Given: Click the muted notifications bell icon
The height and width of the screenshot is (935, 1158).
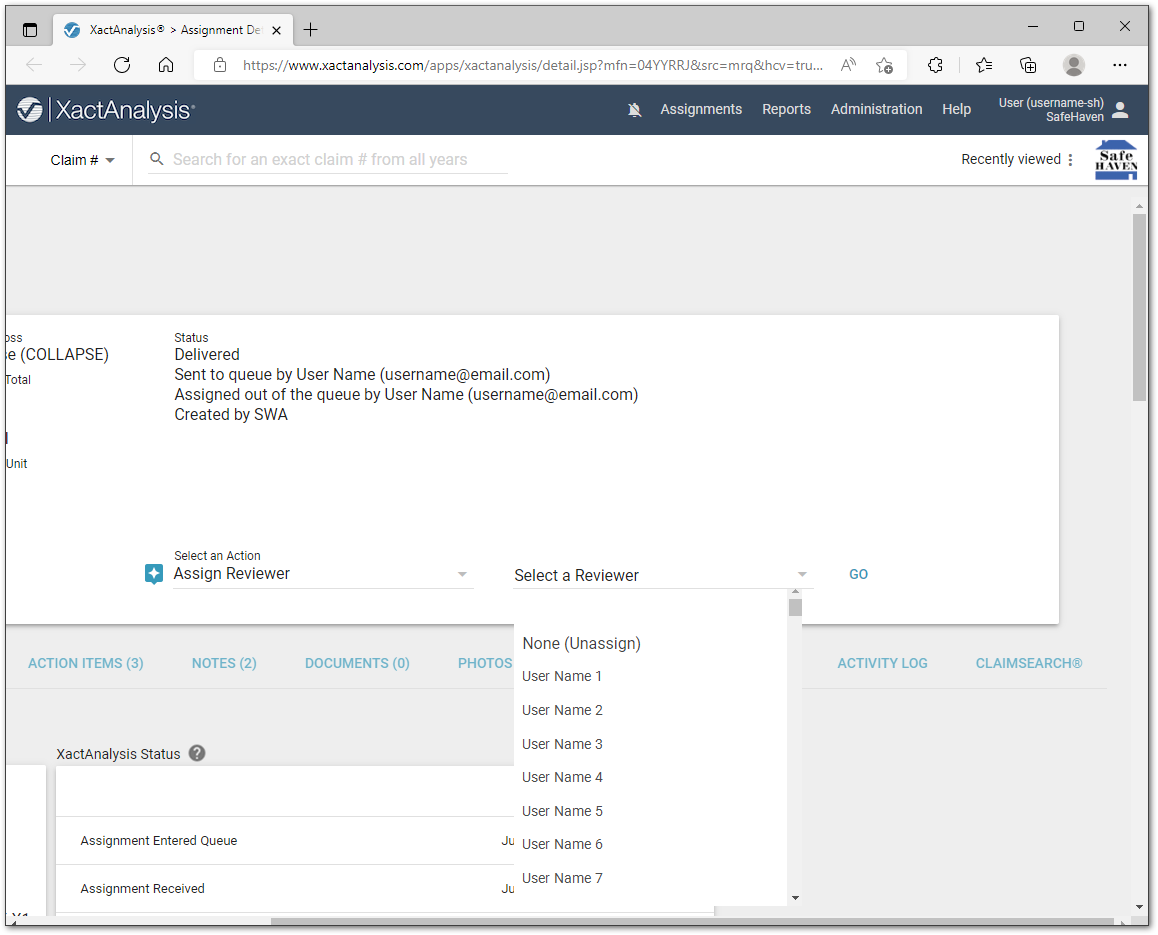Looking at the screenshot, I should (x=634, y=110).
